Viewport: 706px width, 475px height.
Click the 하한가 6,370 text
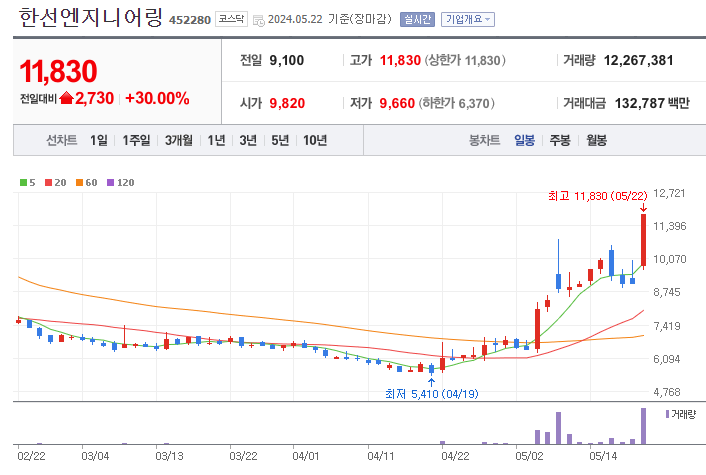457,104
